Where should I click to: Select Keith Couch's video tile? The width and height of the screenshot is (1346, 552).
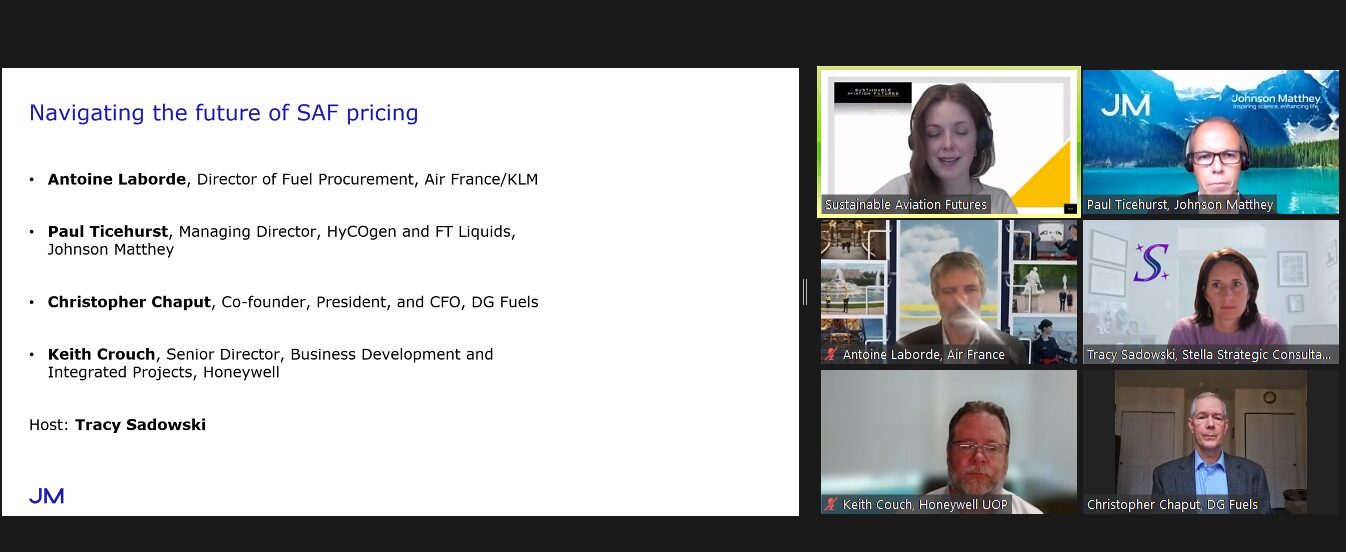point(949,440)
